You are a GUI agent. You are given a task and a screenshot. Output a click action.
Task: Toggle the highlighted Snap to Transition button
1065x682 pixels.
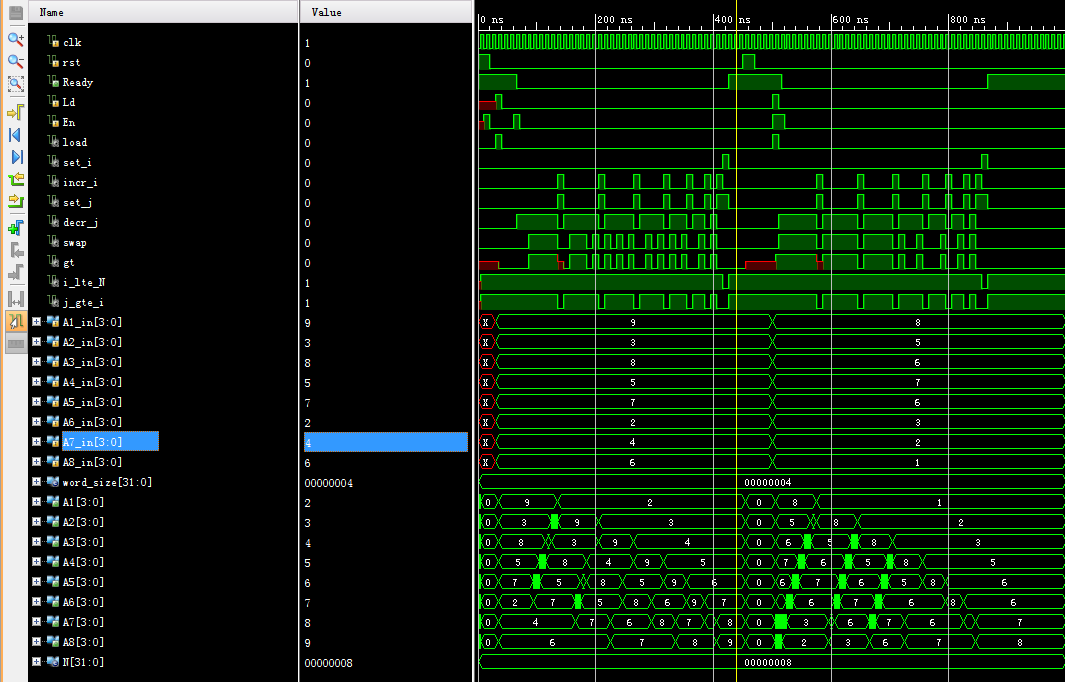tap(15, 321)
